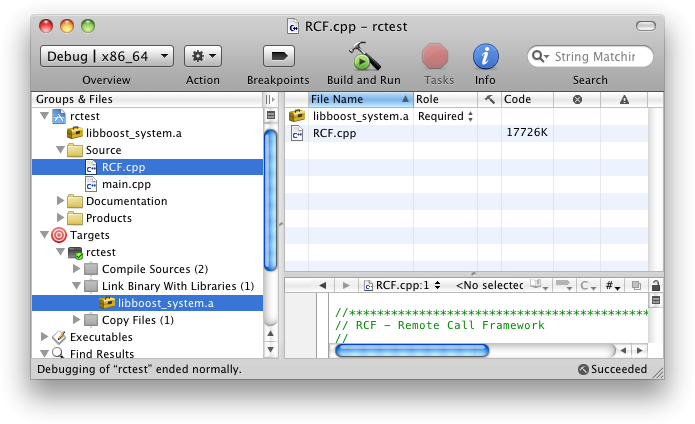Click the toolbar hide pill button
The image size is (695, 424).
(x=645, y=26)
